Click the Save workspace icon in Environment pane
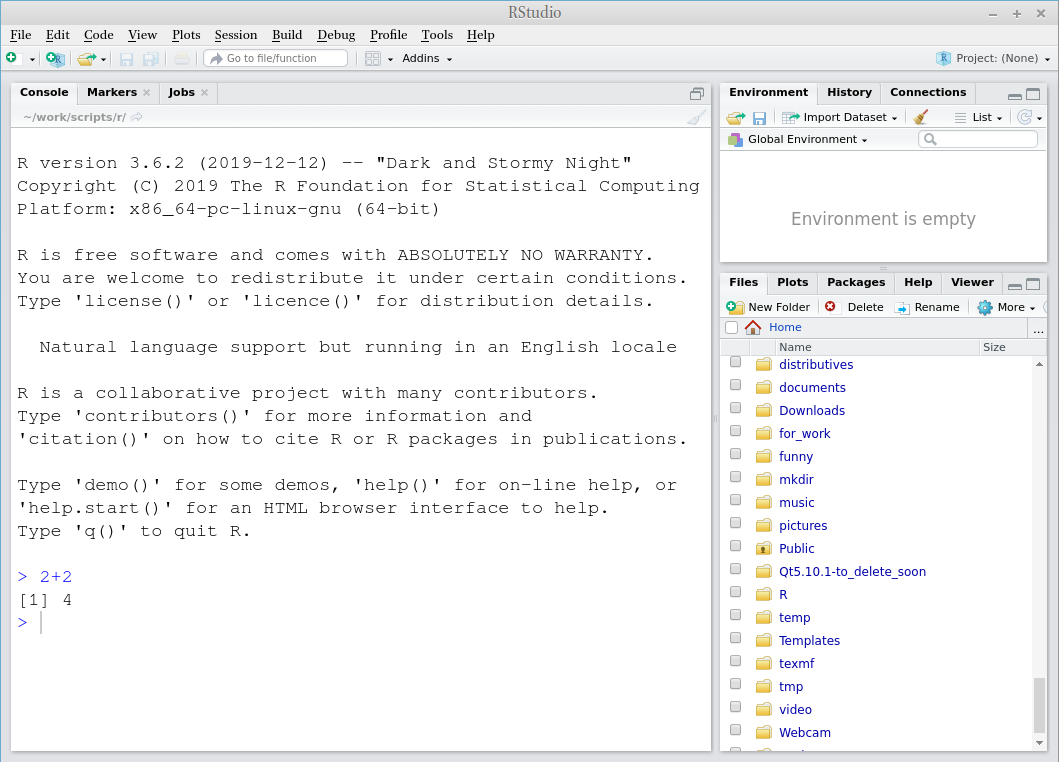 click(x=760, y=118)
